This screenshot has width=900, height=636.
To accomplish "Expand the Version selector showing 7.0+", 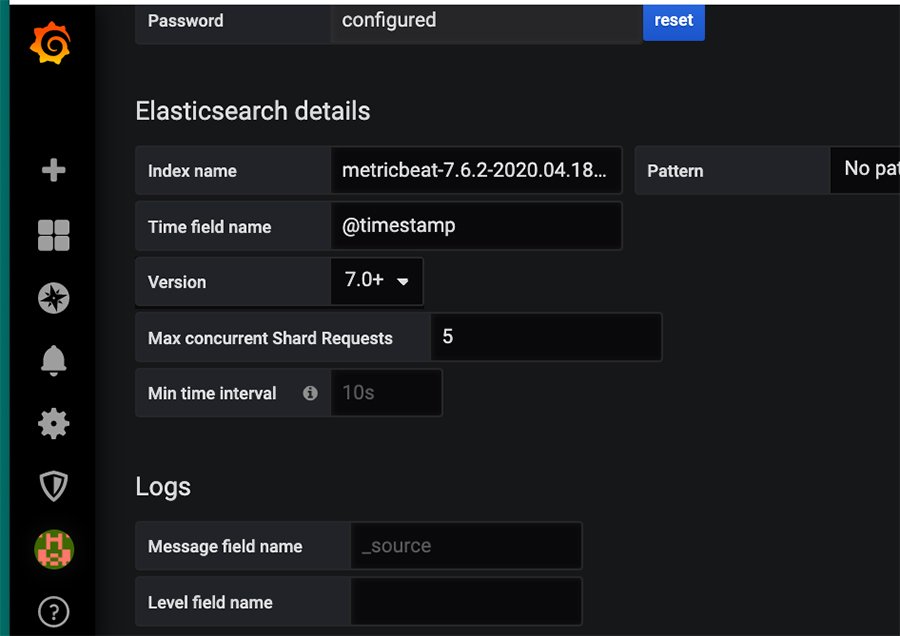I will (376, 281).
